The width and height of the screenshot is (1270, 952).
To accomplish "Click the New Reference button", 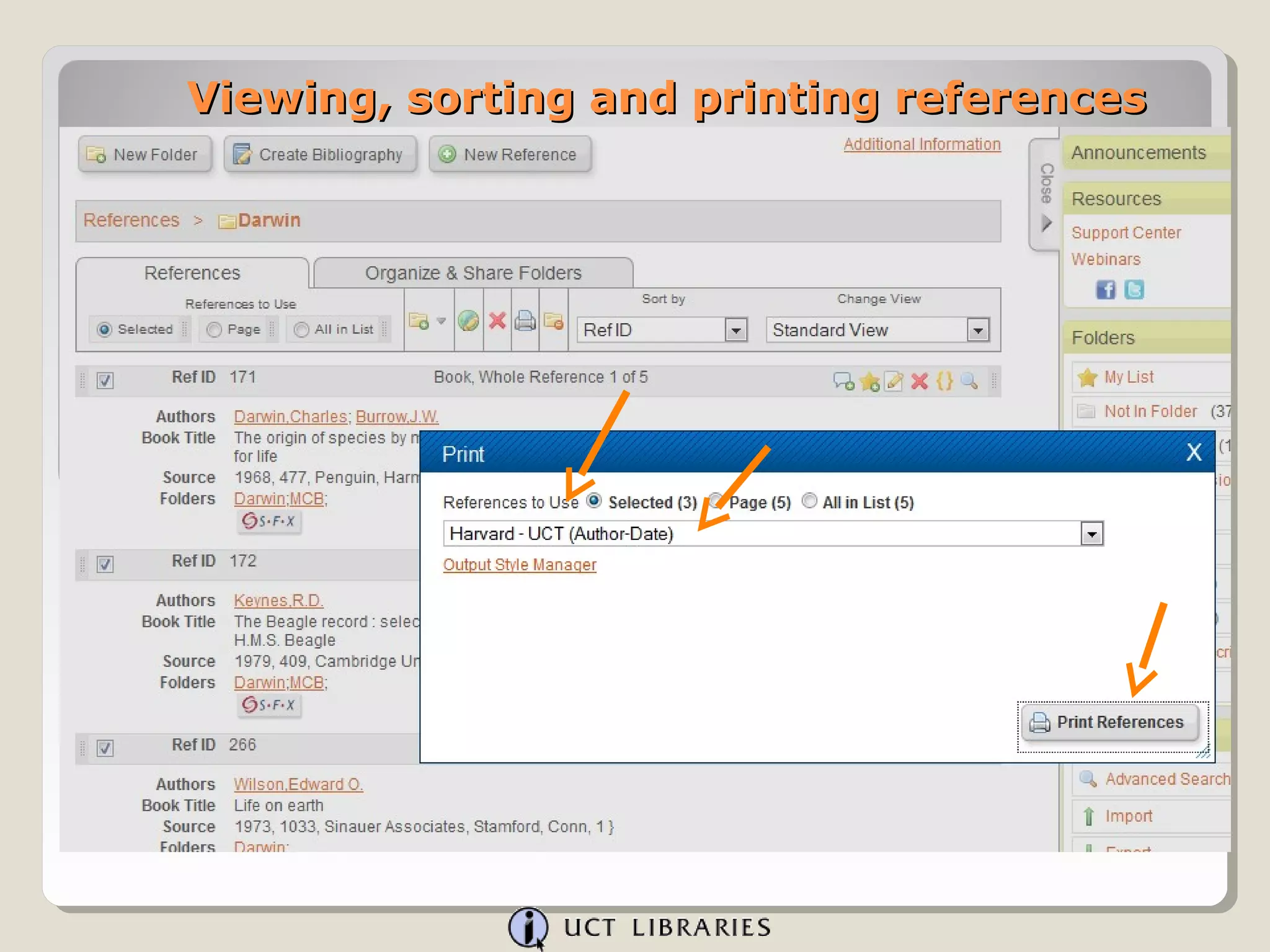I will pyautogui.click(x=510, y=154).
